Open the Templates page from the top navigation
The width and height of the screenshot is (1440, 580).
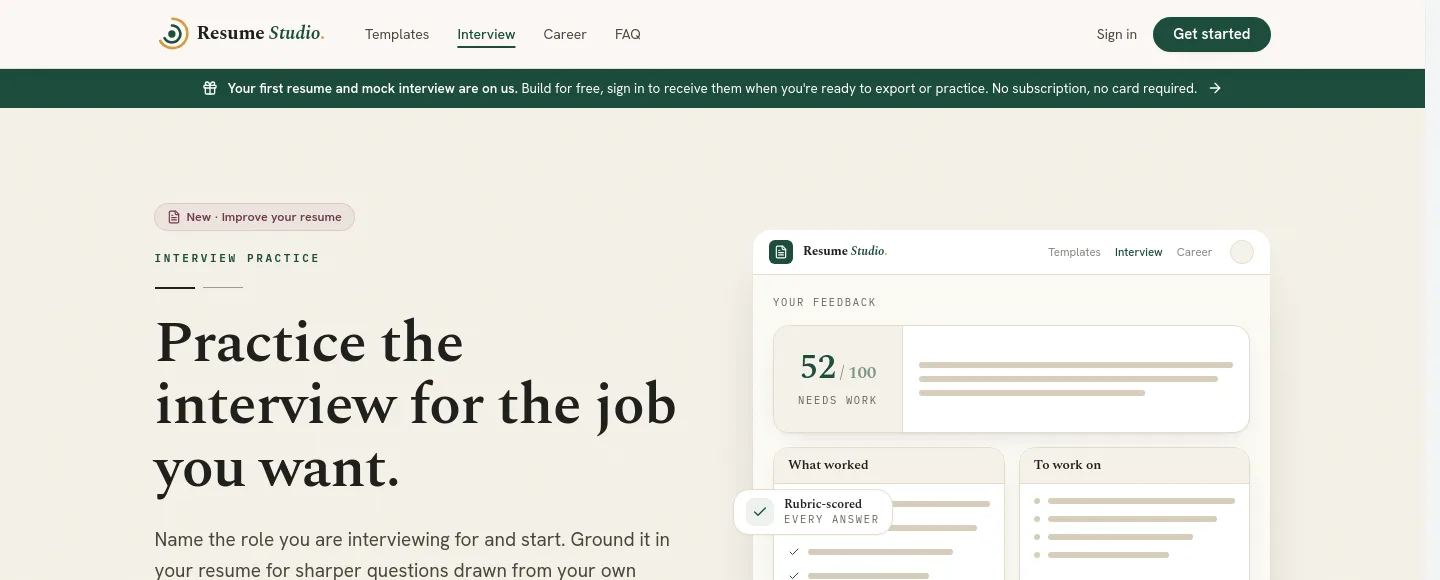397,34
